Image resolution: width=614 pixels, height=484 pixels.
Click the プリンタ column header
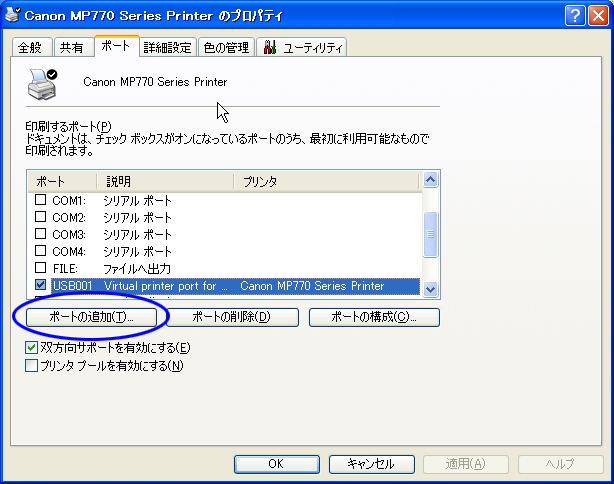[327, 182]
